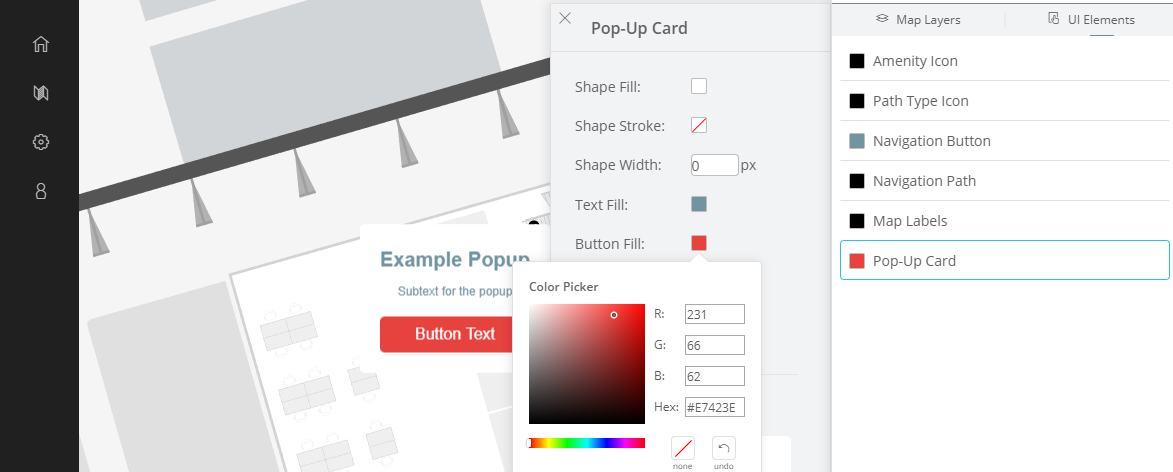Viewport: 1173px width, 472px height.
Task: Open the Shape Stroke color swatch
Action: (699, 125)
